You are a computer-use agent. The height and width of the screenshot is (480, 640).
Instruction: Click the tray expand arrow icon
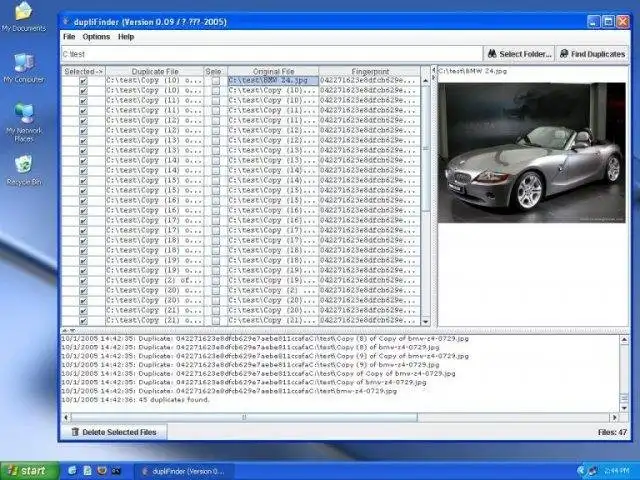tap(580, 471)
